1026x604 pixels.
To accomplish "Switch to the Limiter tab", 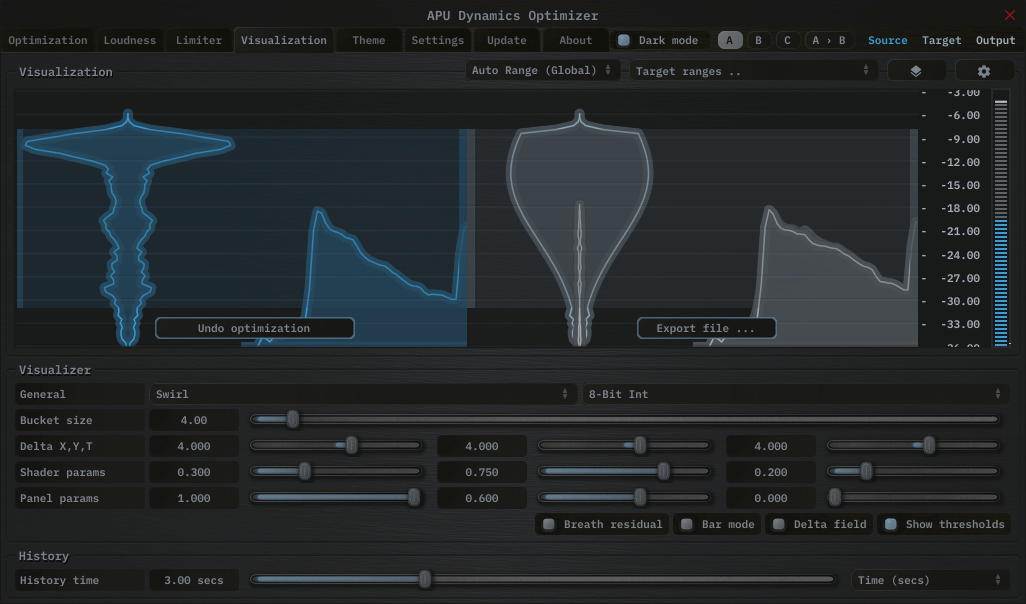I will pyautogui.click(x=199, y=40).
